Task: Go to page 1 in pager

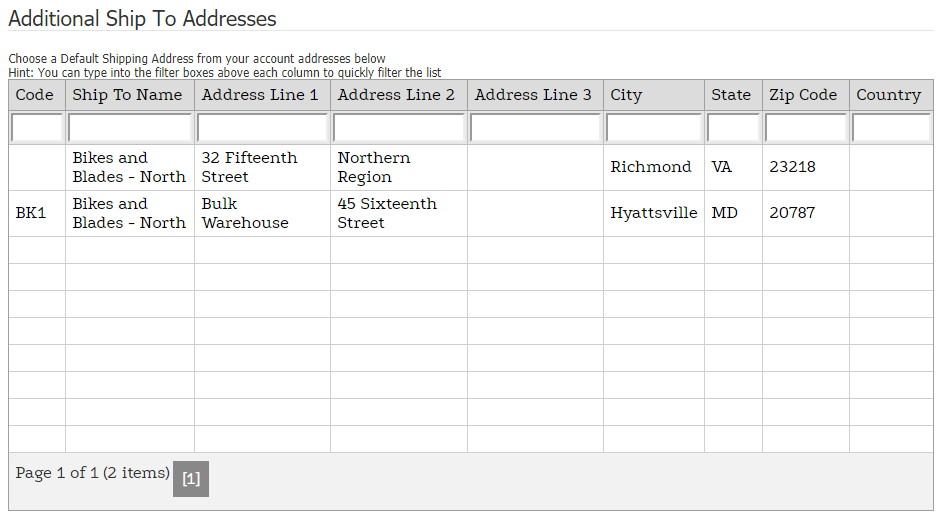Action: coord(191,479)
